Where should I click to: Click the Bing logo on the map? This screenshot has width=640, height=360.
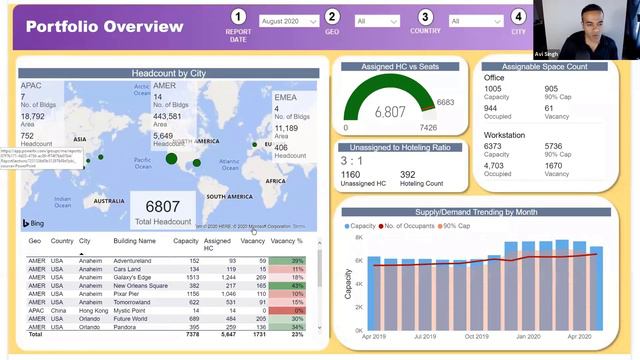[x=33, y=223]
